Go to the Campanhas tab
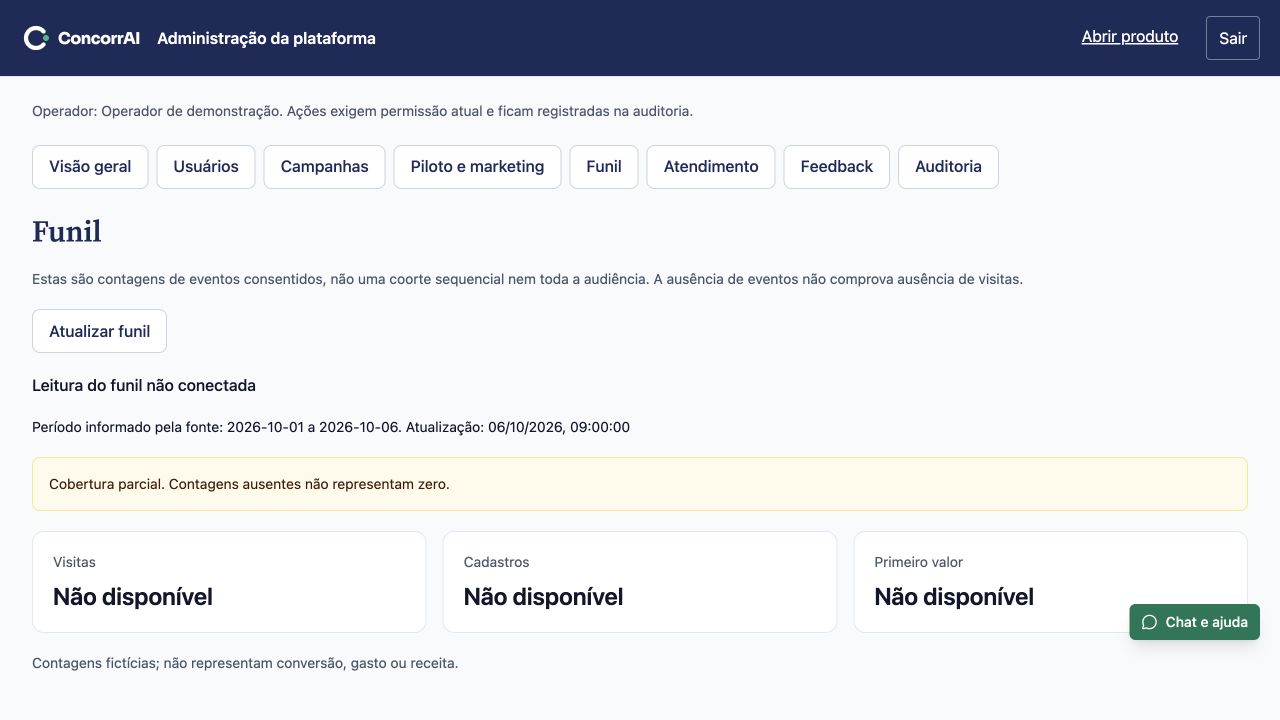The height and width of the screenshot is (720, 1280). 325,167
